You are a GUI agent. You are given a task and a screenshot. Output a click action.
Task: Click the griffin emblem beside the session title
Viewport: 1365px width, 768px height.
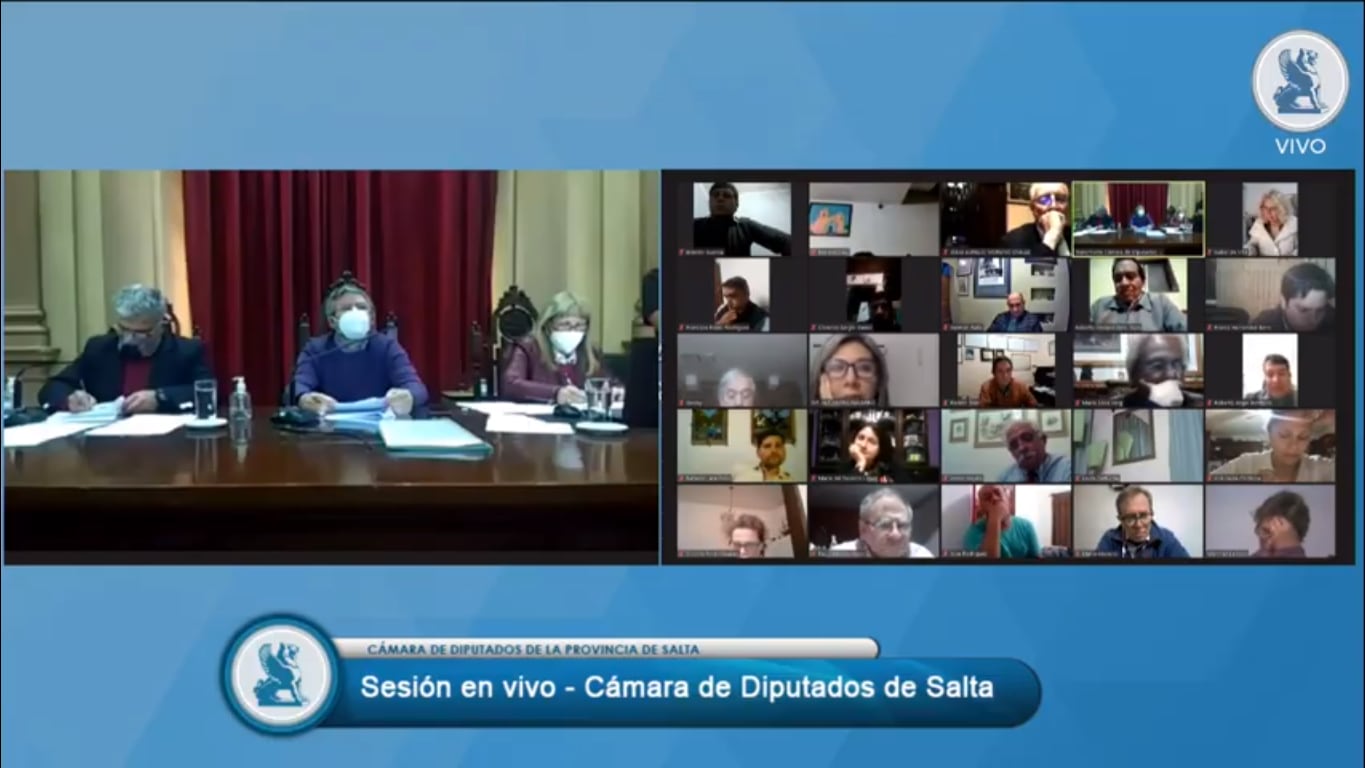coord(280,674)
